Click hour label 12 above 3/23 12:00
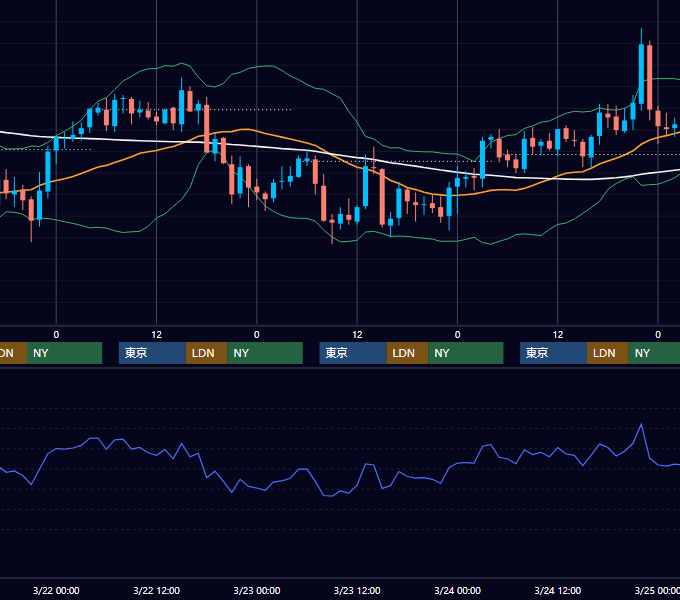 pos(357,335)
